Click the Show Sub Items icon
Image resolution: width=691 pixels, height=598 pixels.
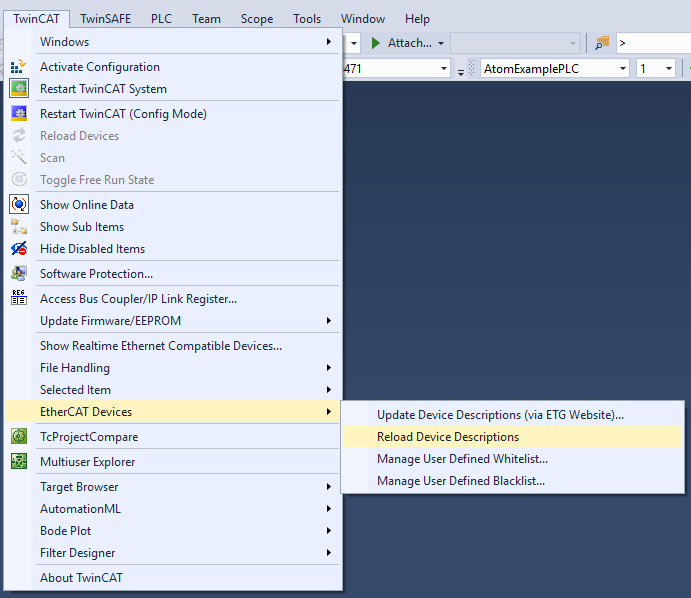point(19,227)
